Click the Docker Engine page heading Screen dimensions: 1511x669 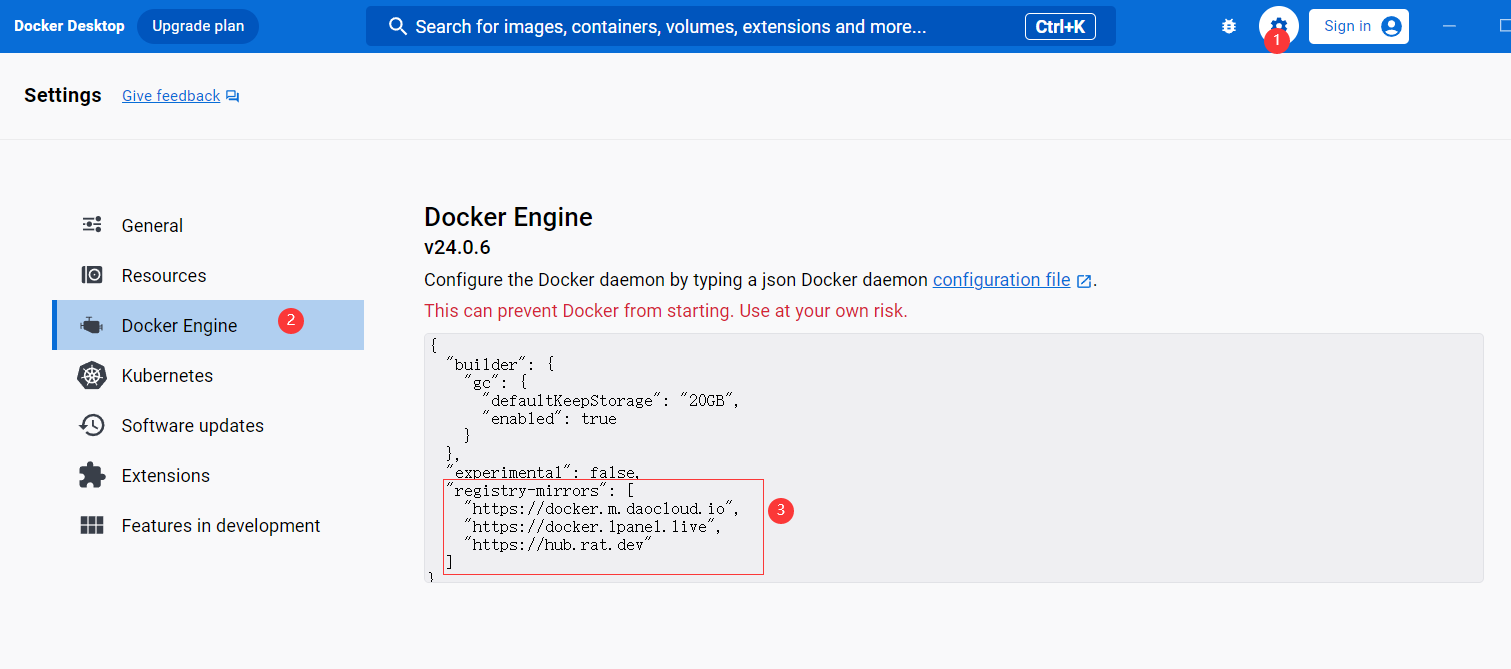[508, 217]
